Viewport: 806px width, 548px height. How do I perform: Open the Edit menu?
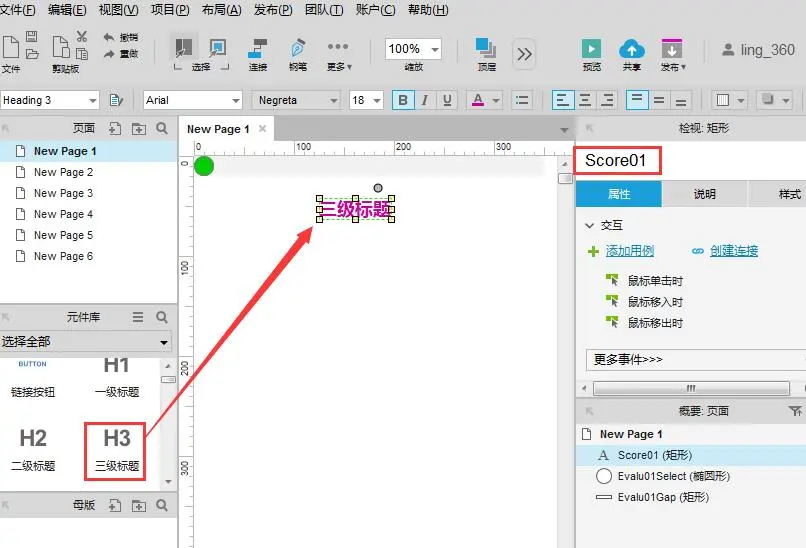pyautogui.click(x=67, y=9)
